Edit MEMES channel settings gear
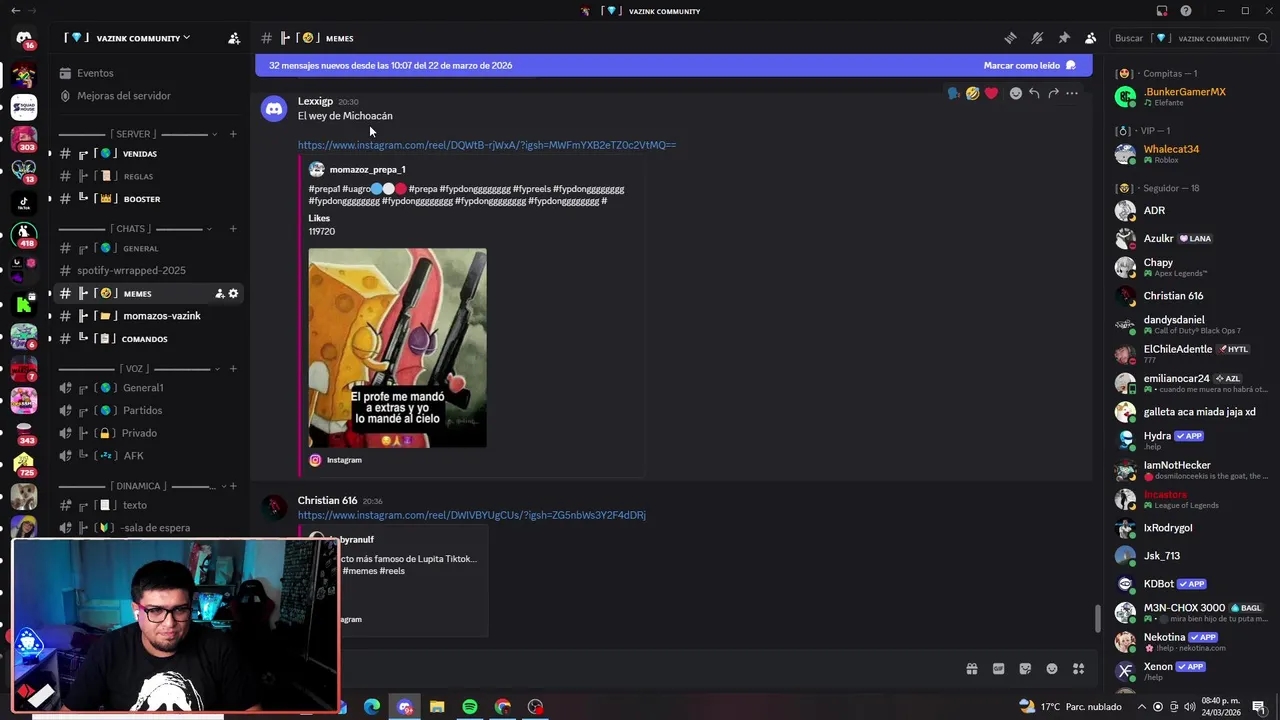 233,293
